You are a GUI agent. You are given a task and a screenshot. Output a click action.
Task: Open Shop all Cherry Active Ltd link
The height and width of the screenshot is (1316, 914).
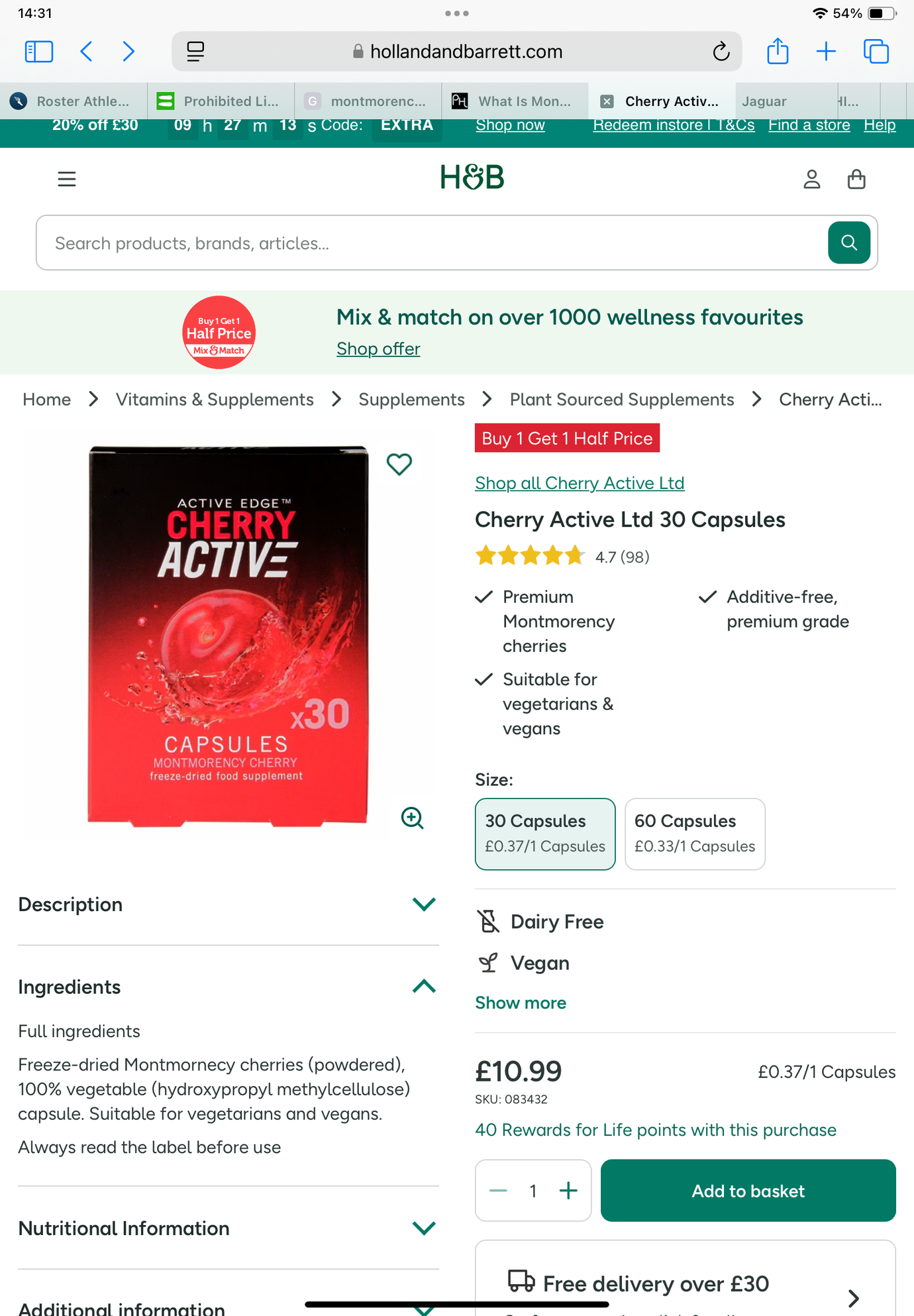point(580,483)
